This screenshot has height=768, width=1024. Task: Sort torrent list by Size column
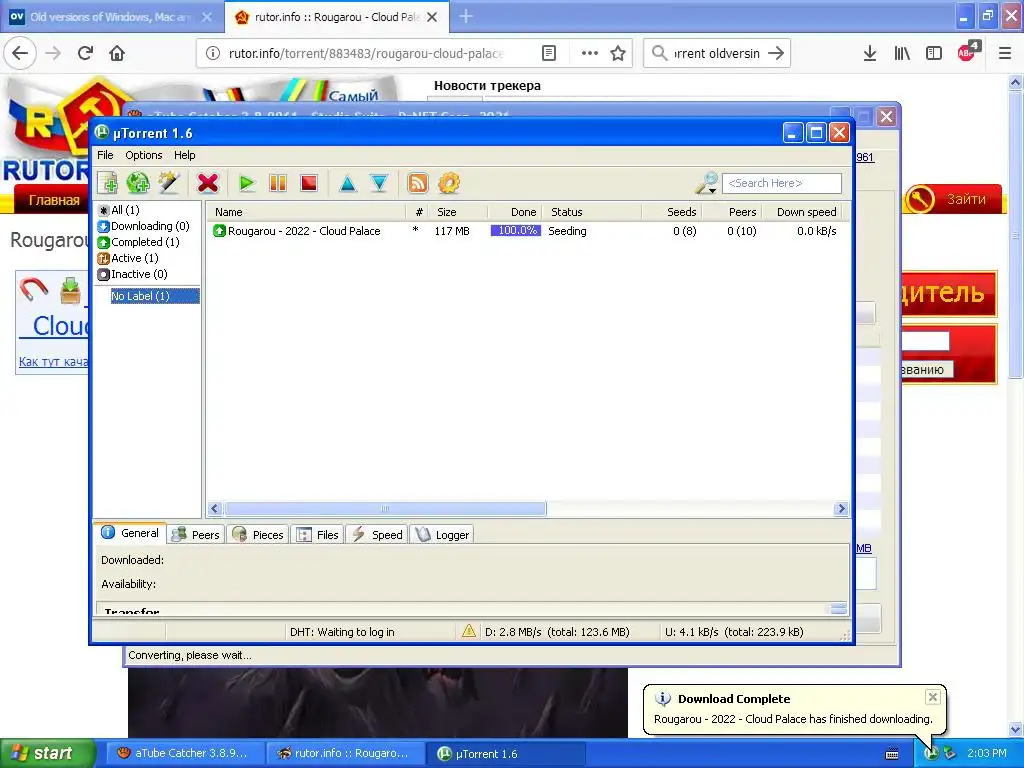tap(458, 212)
